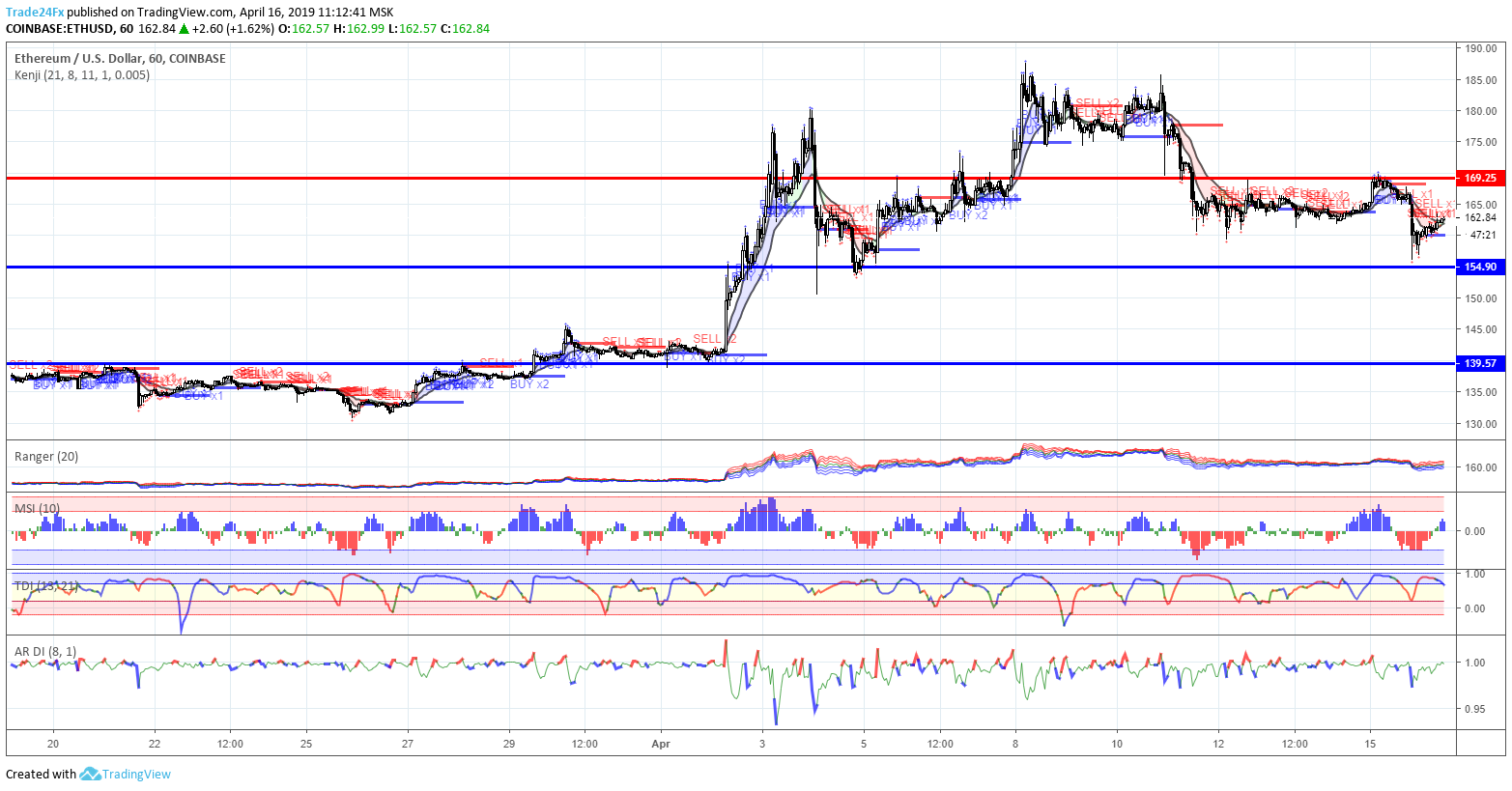Click the red 169.25 price label

coord(1480,178)
